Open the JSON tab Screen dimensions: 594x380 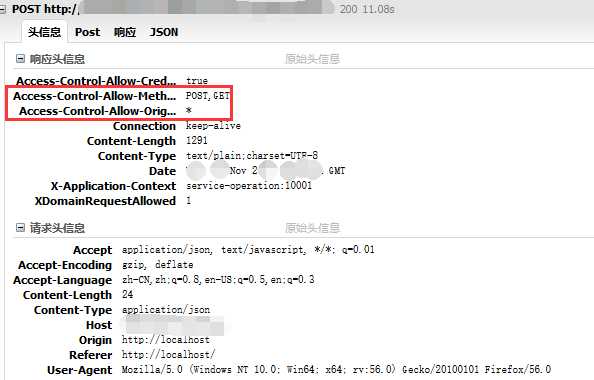164,32
